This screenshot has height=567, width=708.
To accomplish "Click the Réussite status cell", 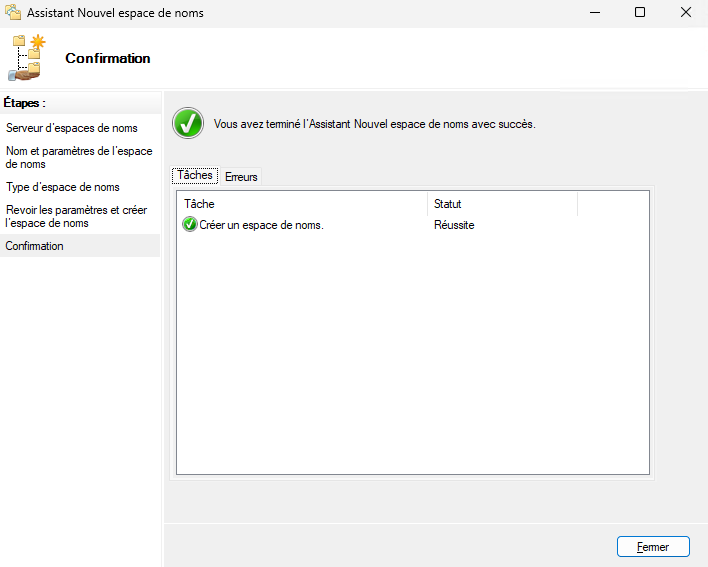I will (x=454, y=225).
